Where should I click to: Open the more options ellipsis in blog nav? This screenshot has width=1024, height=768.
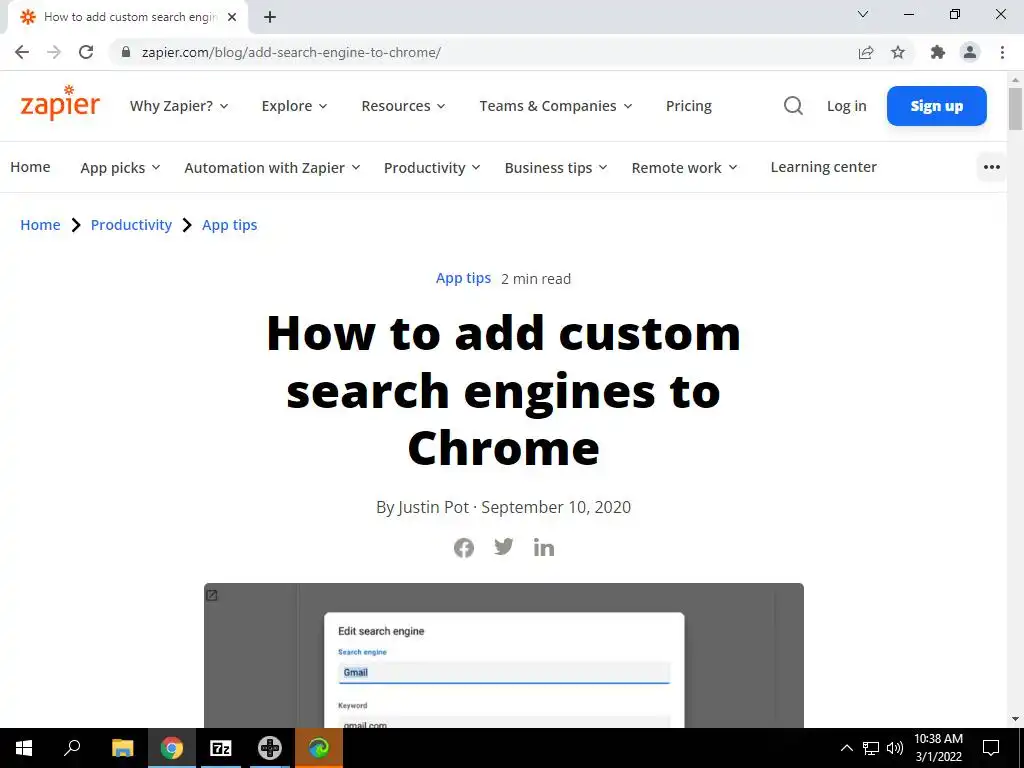(991, 167)
